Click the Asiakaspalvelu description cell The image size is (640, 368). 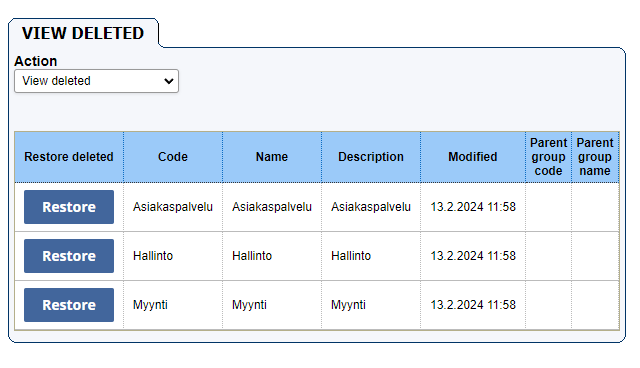click(371, 207)
